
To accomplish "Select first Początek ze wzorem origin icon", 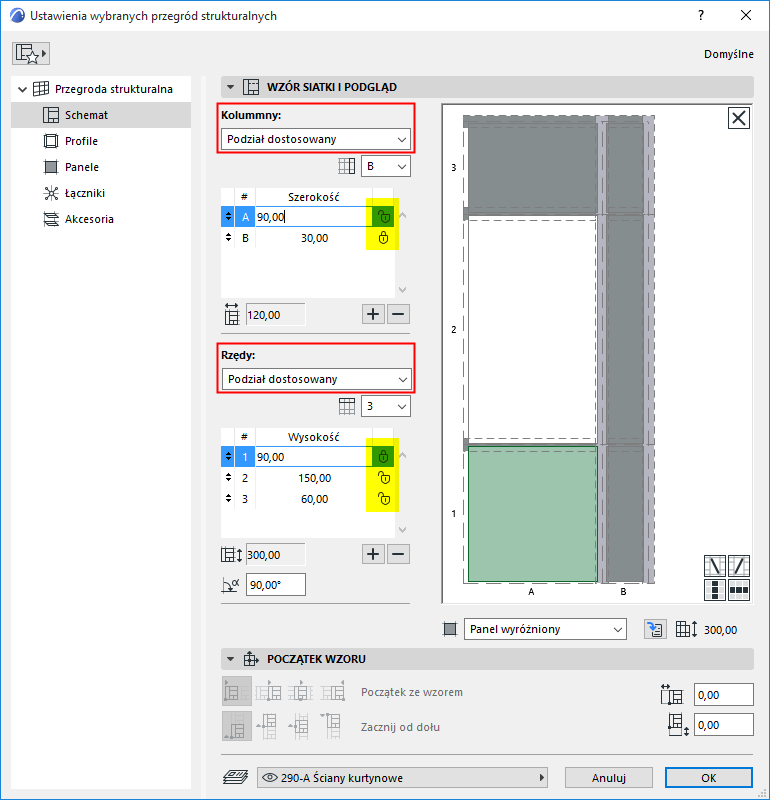I will 237,691.
